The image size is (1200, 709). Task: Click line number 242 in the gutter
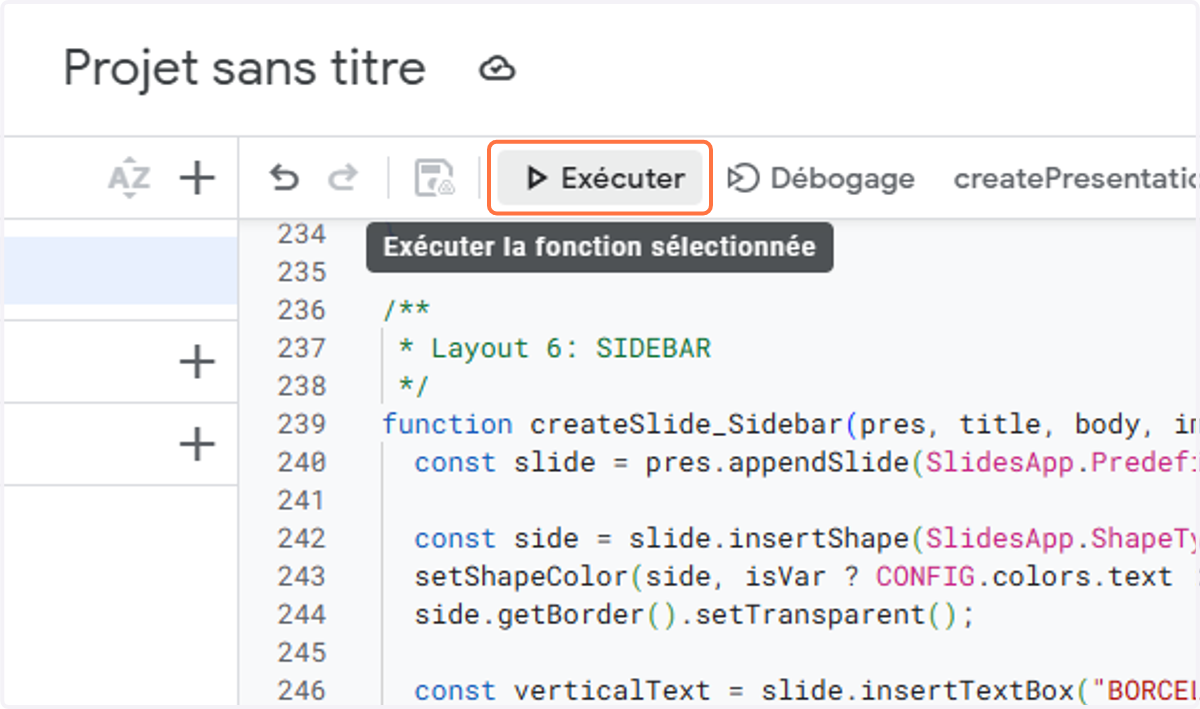[302, 538]
